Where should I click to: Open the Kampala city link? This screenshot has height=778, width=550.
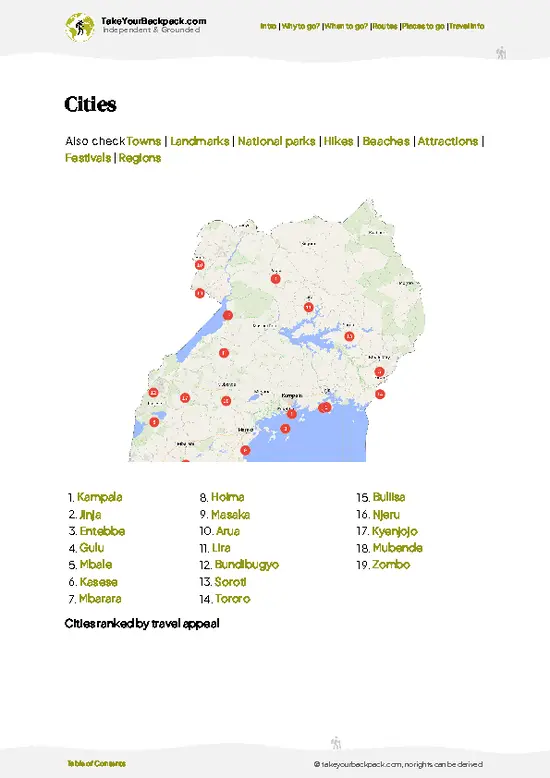click(100, 497)
